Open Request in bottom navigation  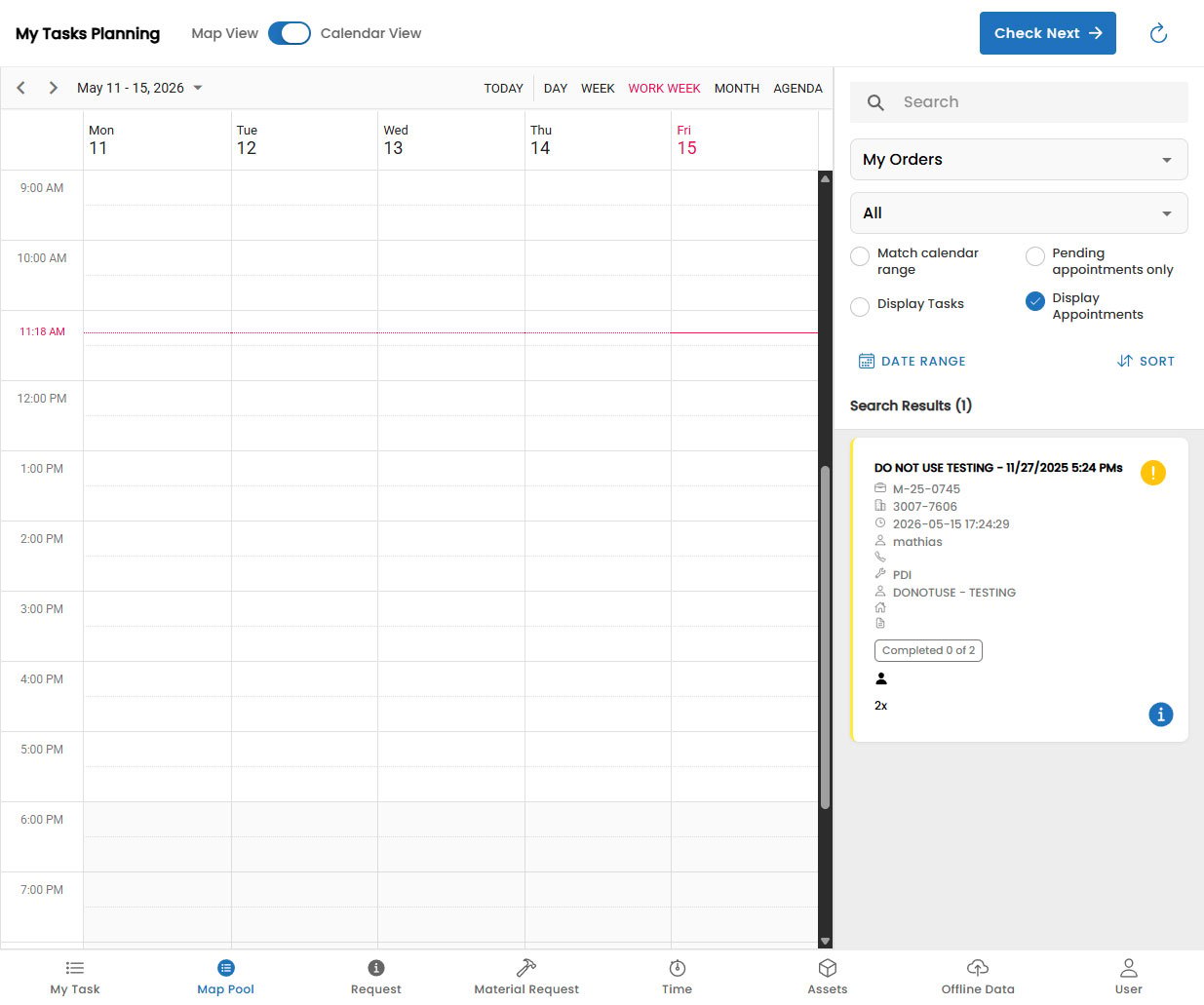click(x=376, y=978)
